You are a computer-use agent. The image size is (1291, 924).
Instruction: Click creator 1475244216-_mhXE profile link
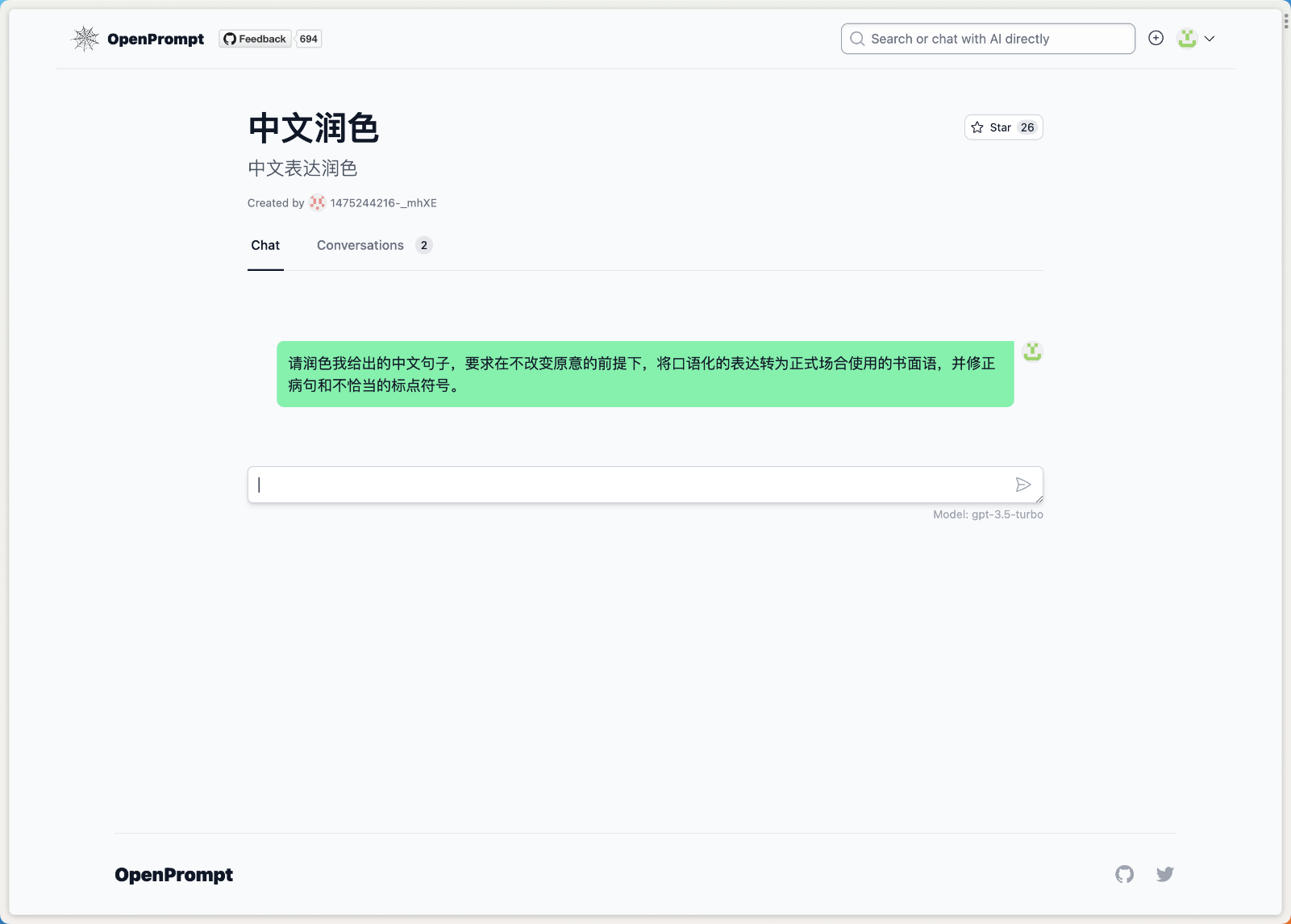[382, 203]
